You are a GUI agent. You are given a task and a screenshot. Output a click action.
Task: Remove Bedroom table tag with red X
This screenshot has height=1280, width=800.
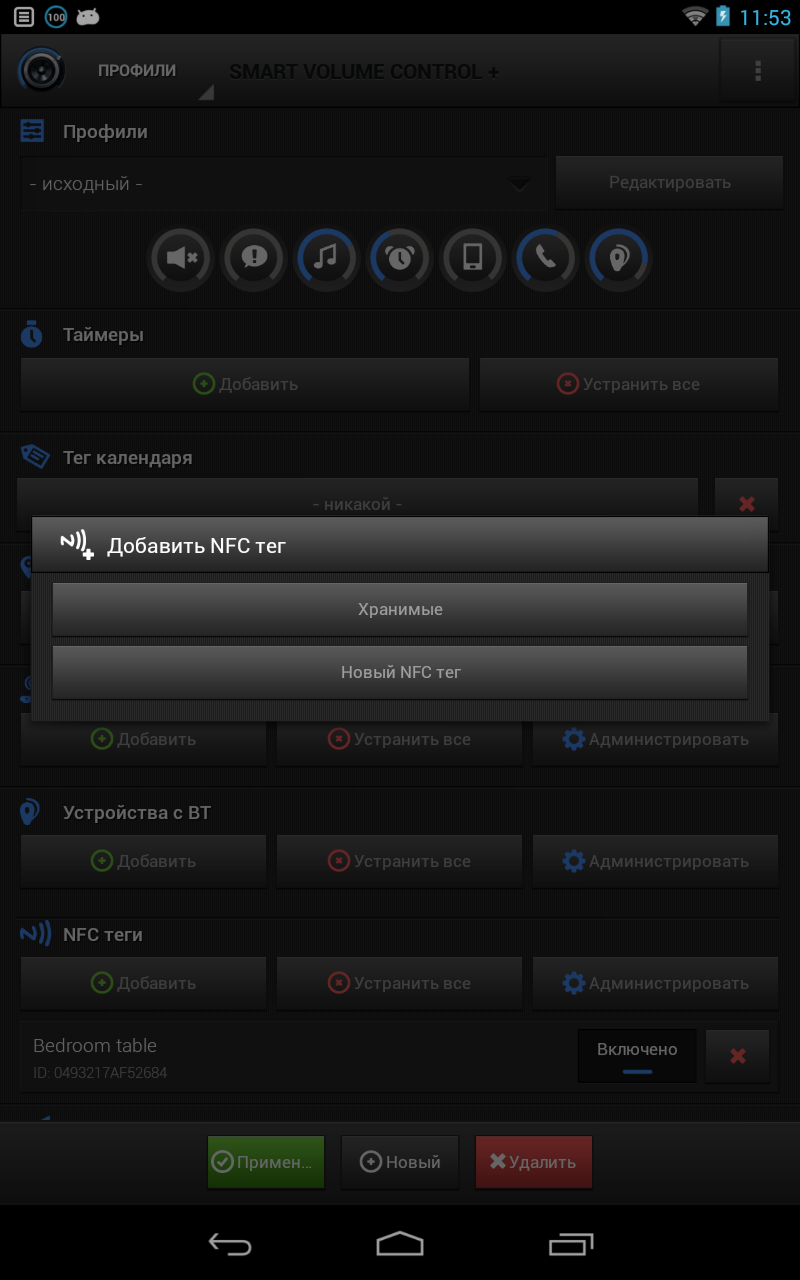[738, 1056]
